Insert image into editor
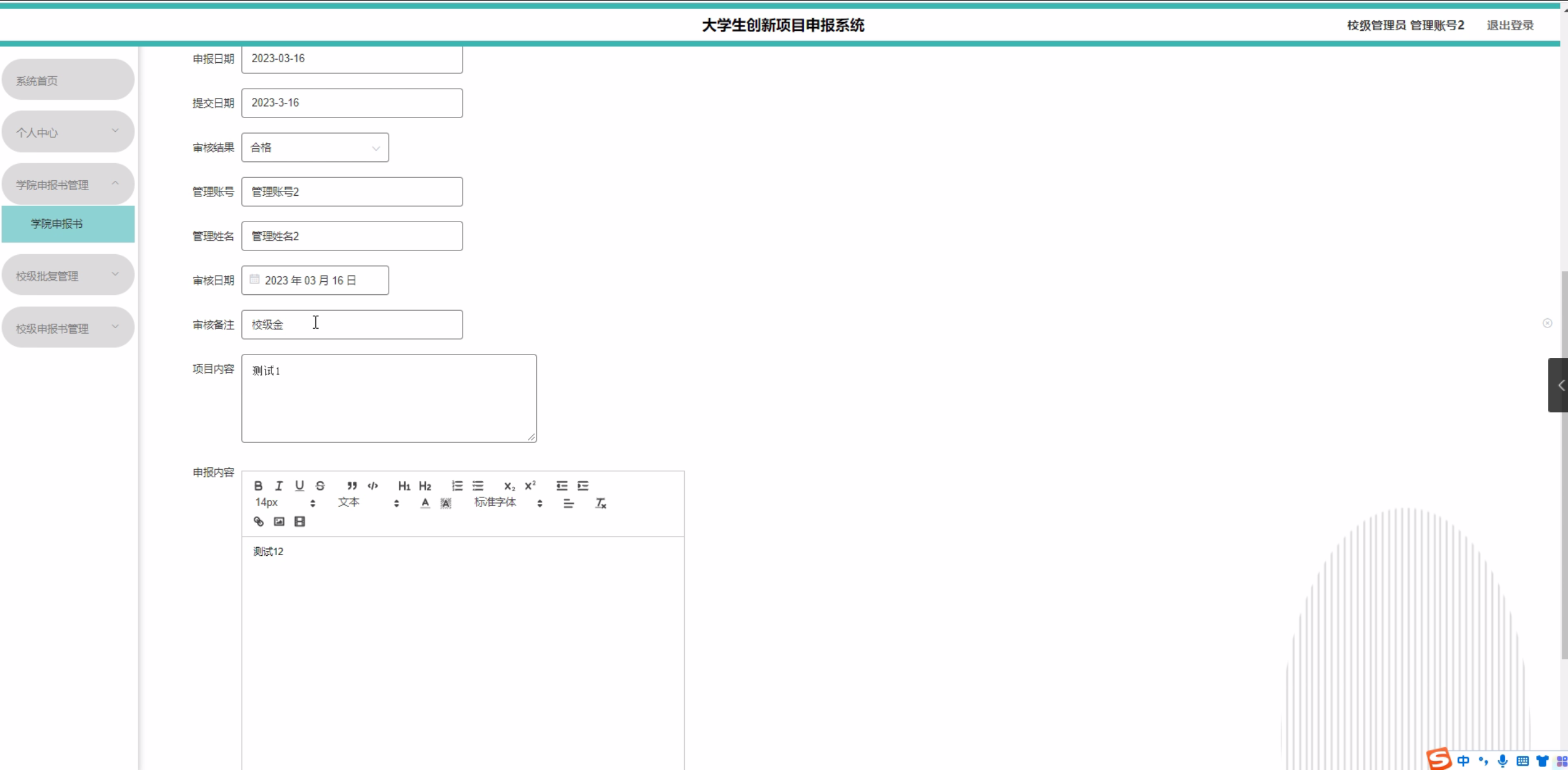The image size is (1568, 770). 279,521
